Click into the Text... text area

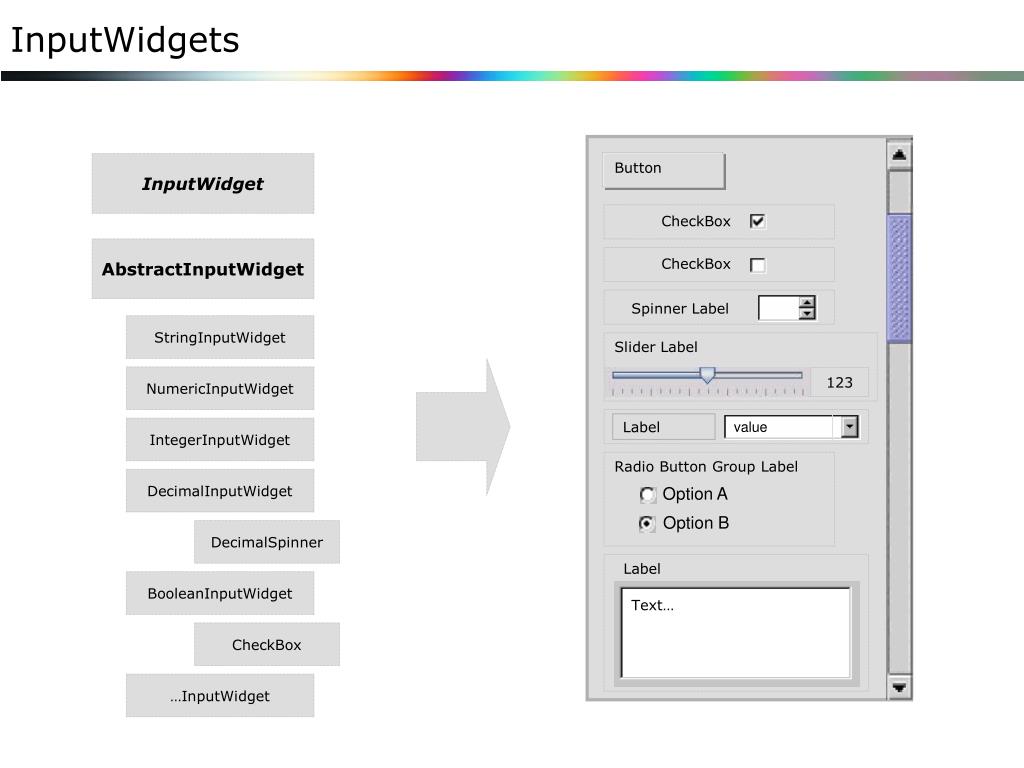736,633
